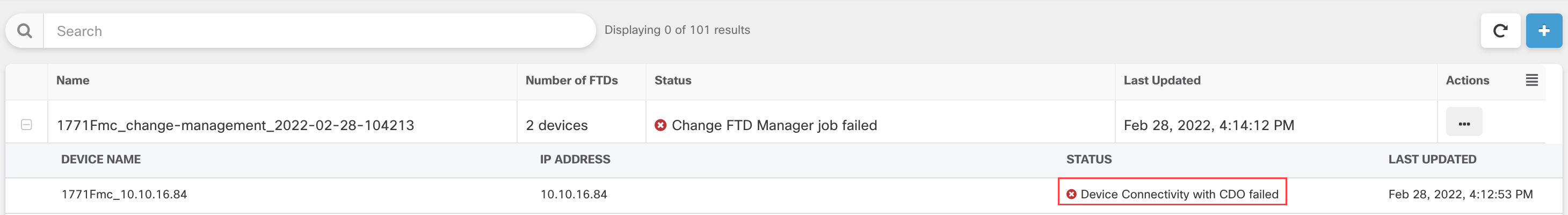Screen dimensions: 1568x215
Task: Click the IP address 10.10.16.84 cell
Action: pos(574,194)
